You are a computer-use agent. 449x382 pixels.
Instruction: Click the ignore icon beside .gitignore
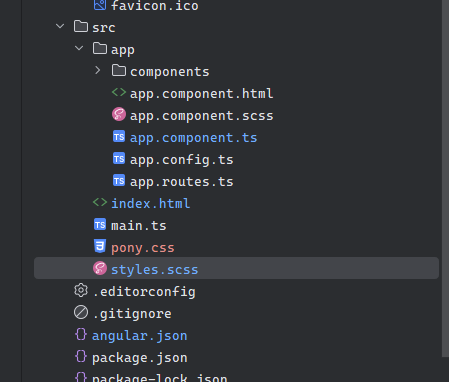point(81,312)
